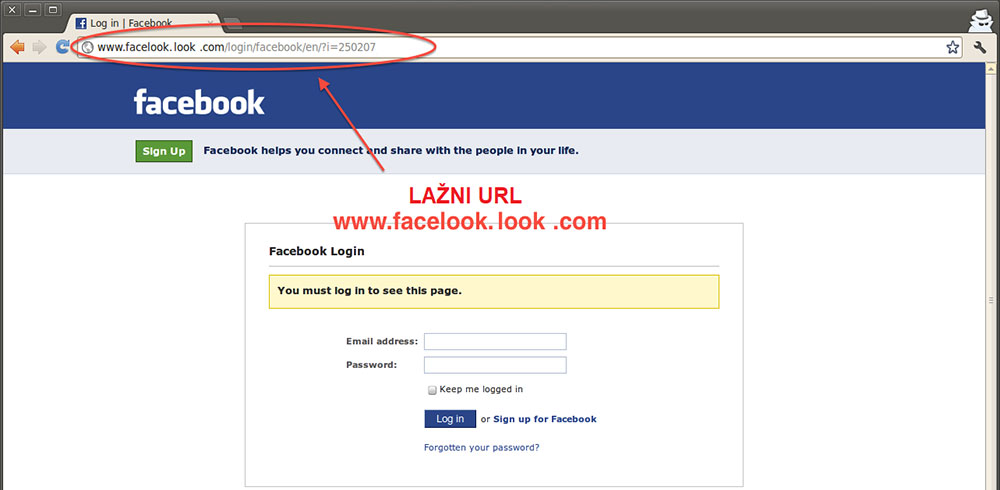This screenshot has width=1000, height=490.
Task: Tick the Keep me logged in checkbox
Action: coord(432,390)
